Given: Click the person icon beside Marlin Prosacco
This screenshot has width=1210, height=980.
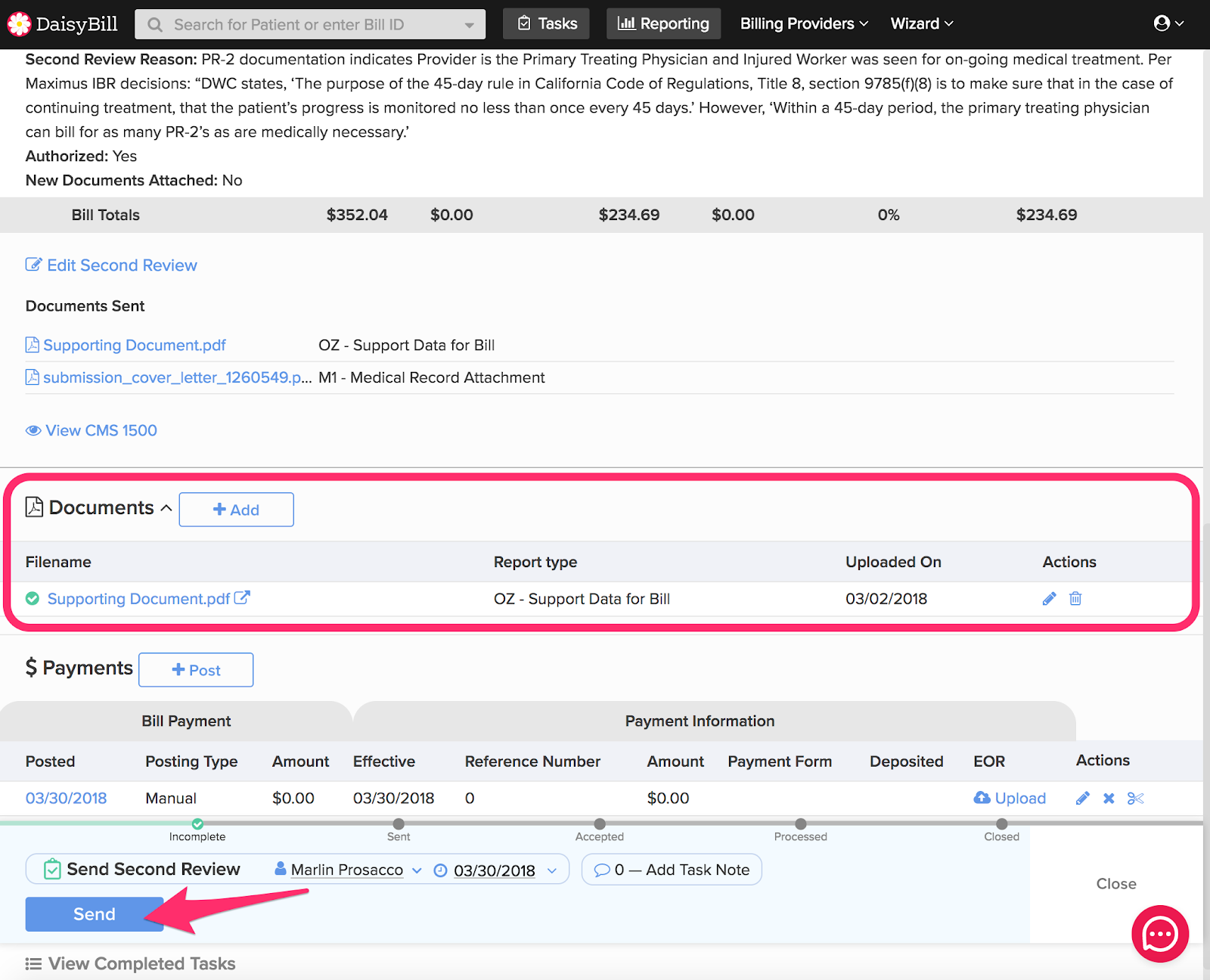Looking at the screenshot, I should [x=281, y=869].
